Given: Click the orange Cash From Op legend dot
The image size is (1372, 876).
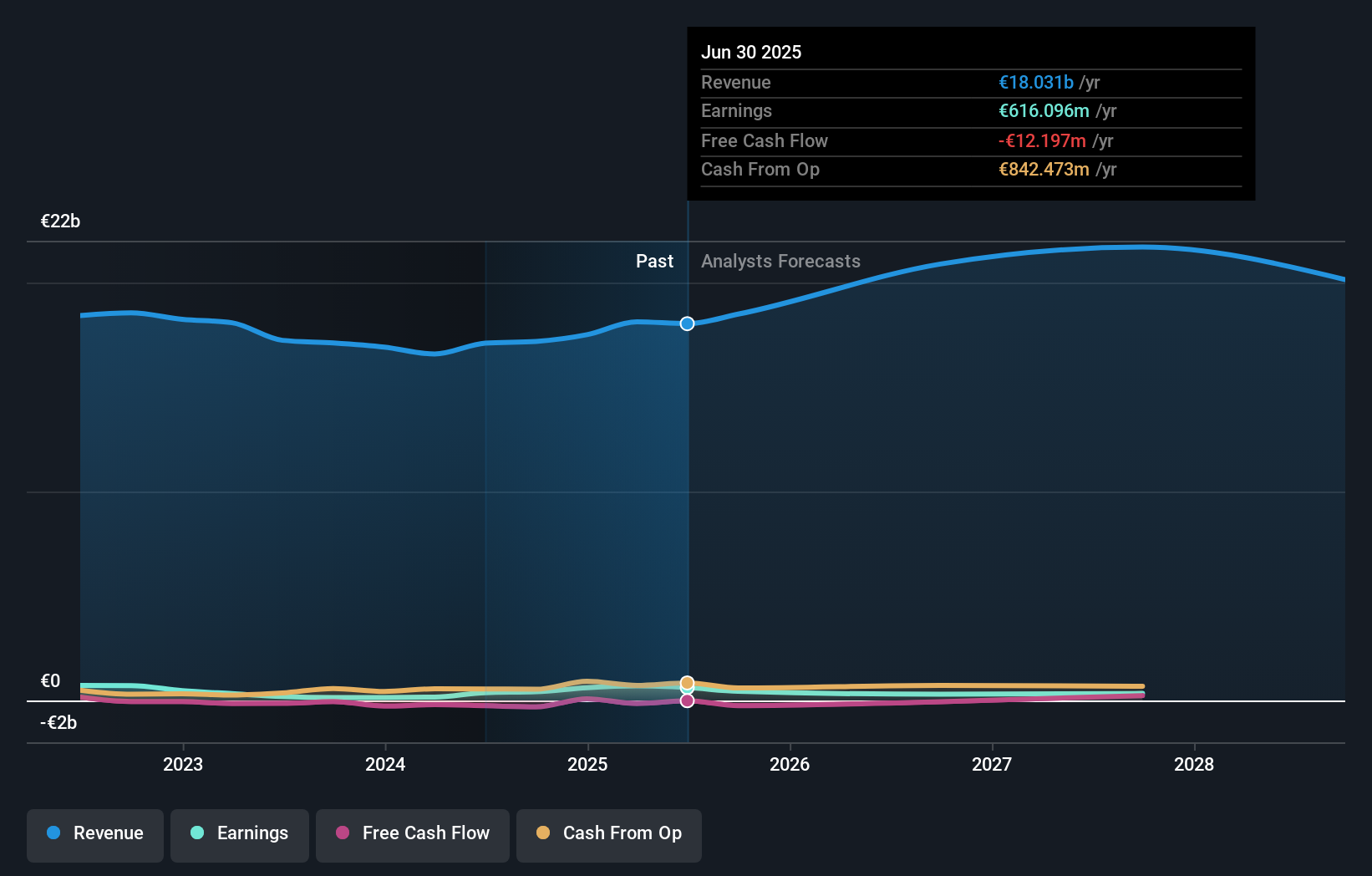Looking at the screenshot, I should (x=544, y=833).
